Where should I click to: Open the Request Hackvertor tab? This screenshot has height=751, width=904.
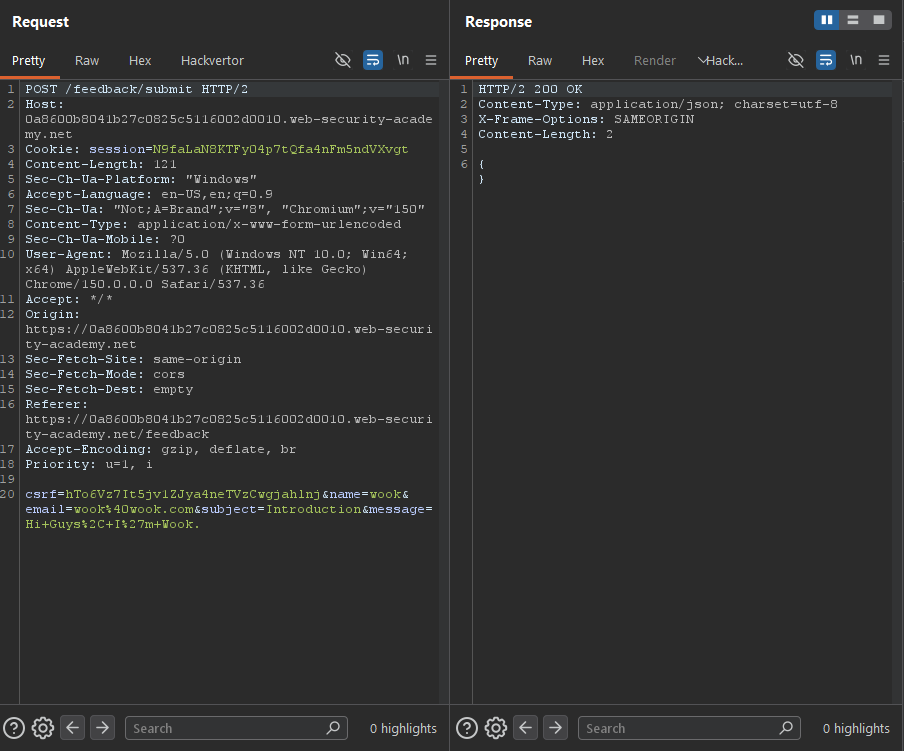tap(212, 61)
